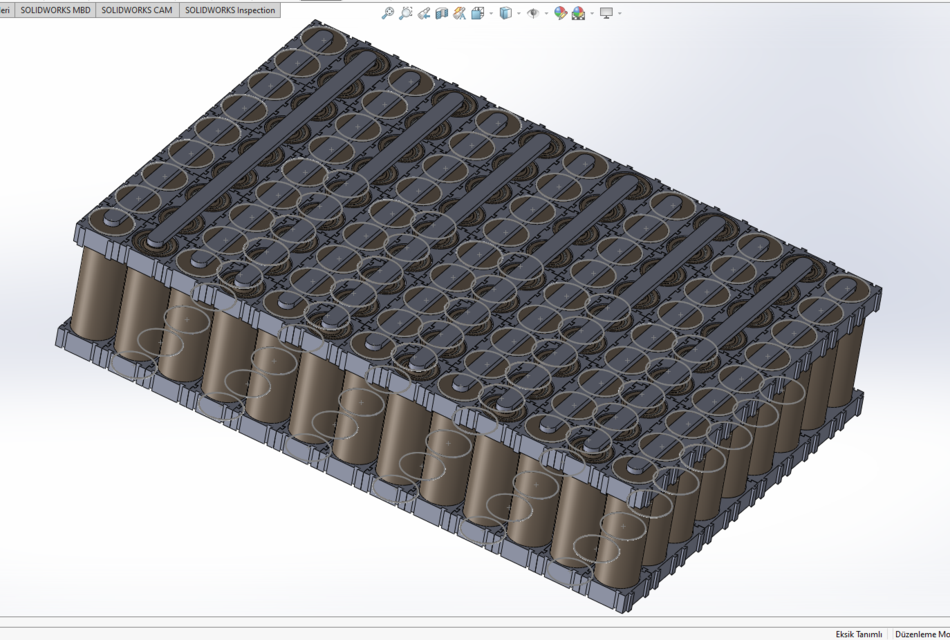Open the SOLIDWORKS CAM tab

[133, 9]
